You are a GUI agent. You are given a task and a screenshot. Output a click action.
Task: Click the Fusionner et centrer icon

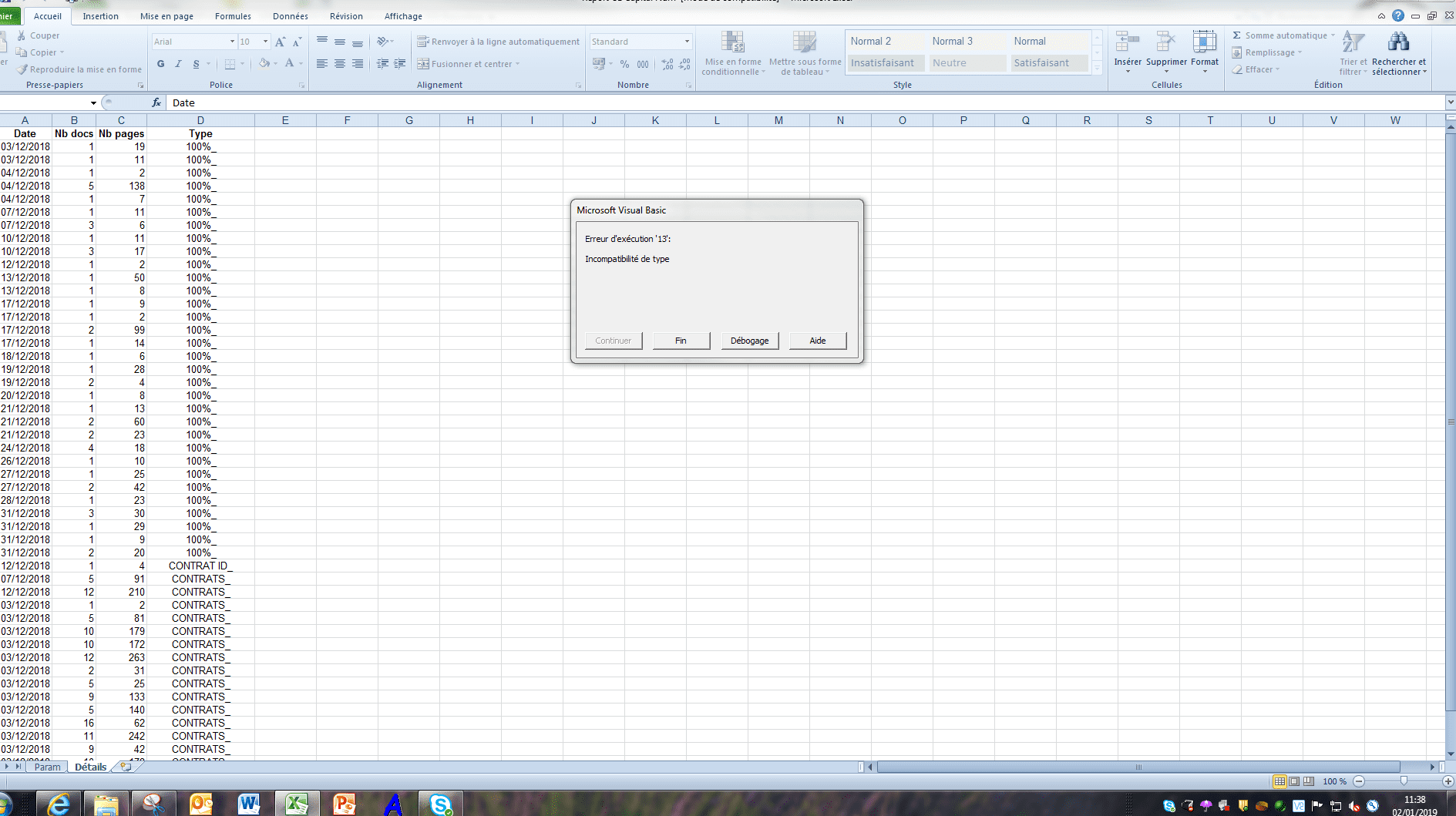coord(423,64)
